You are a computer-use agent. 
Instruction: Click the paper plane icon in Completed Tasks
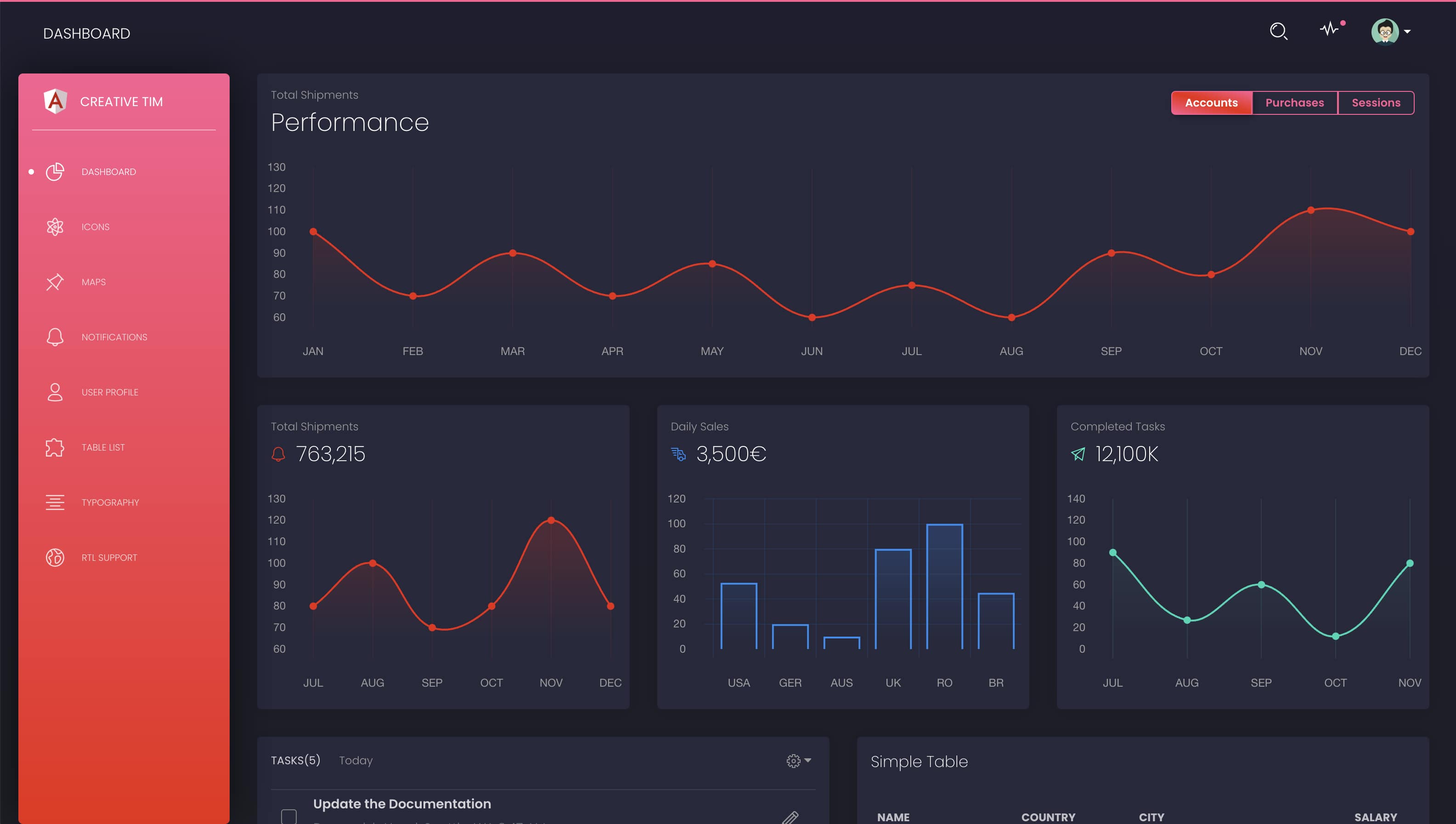coord(1078,453)
